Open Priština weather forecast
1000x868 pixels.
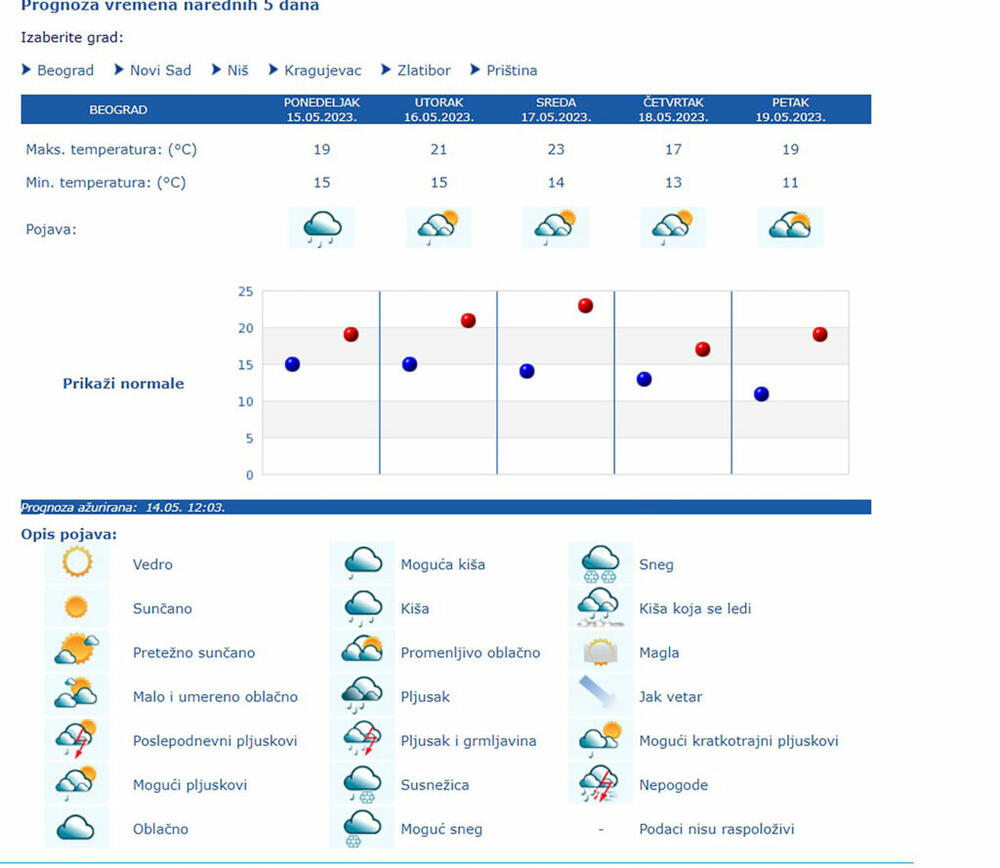point(511,70)
